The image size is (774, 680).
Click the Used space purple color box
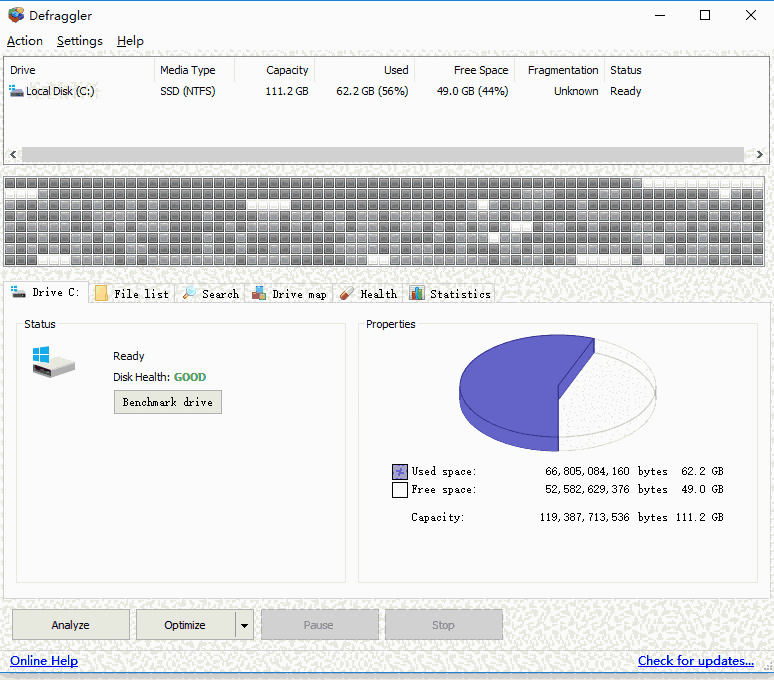[400, 471]
